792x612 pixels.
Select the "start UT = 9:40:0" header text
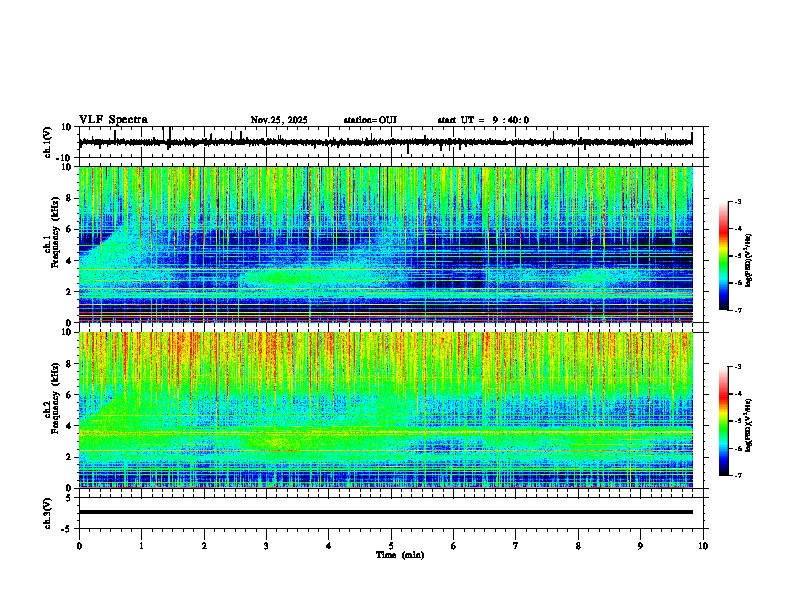(x=483, y=120)
